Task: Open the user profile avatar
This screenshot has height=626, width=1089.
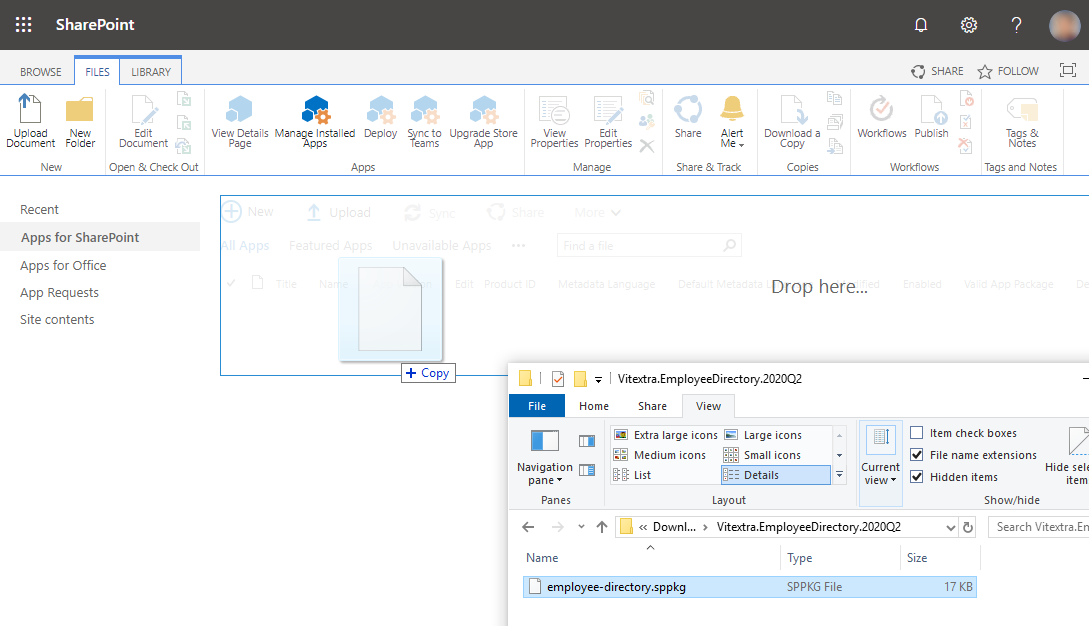Action: 1064,25
